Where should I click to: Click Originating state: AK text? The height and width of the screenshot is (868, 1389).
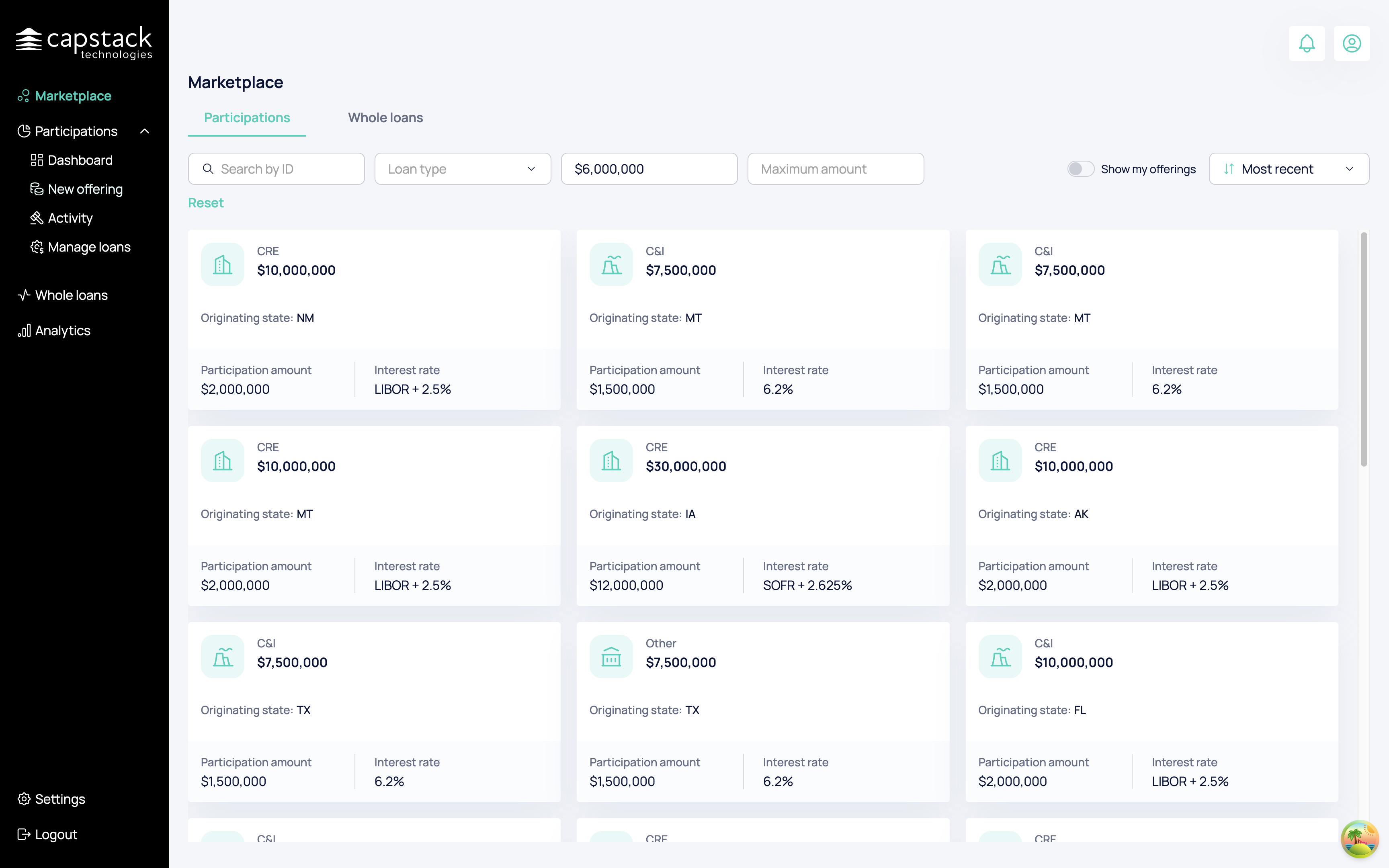[1033, 514]
